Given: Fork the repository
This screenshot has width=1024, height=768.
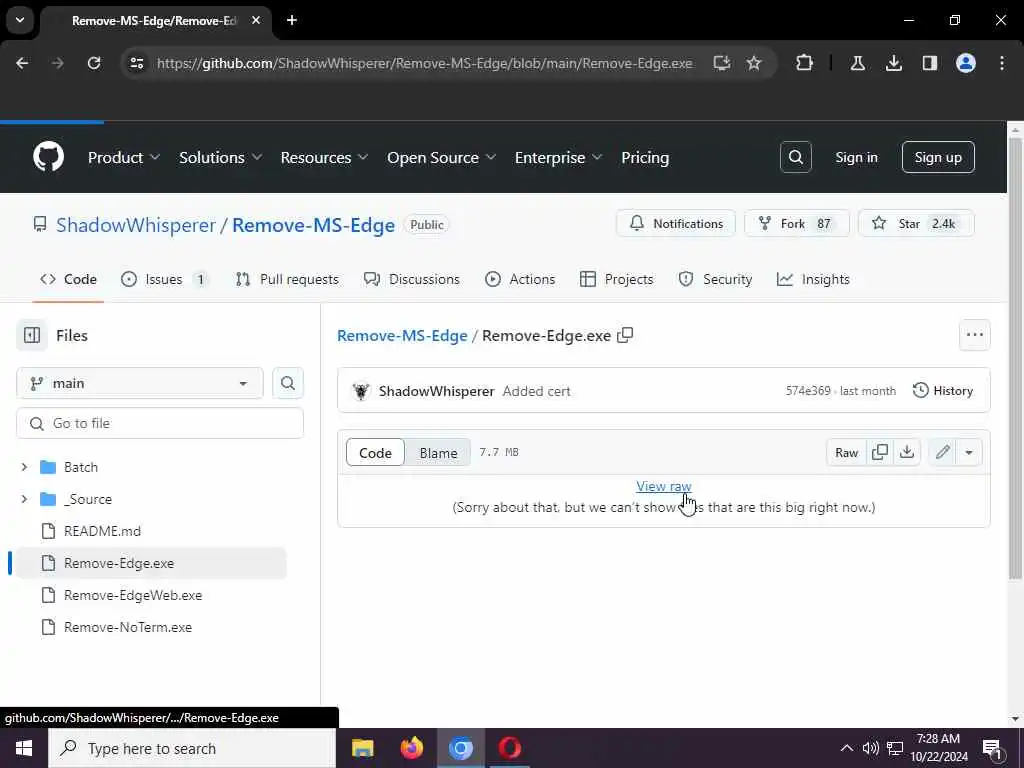Looking at the screenshot, I should tap(797, 223).
